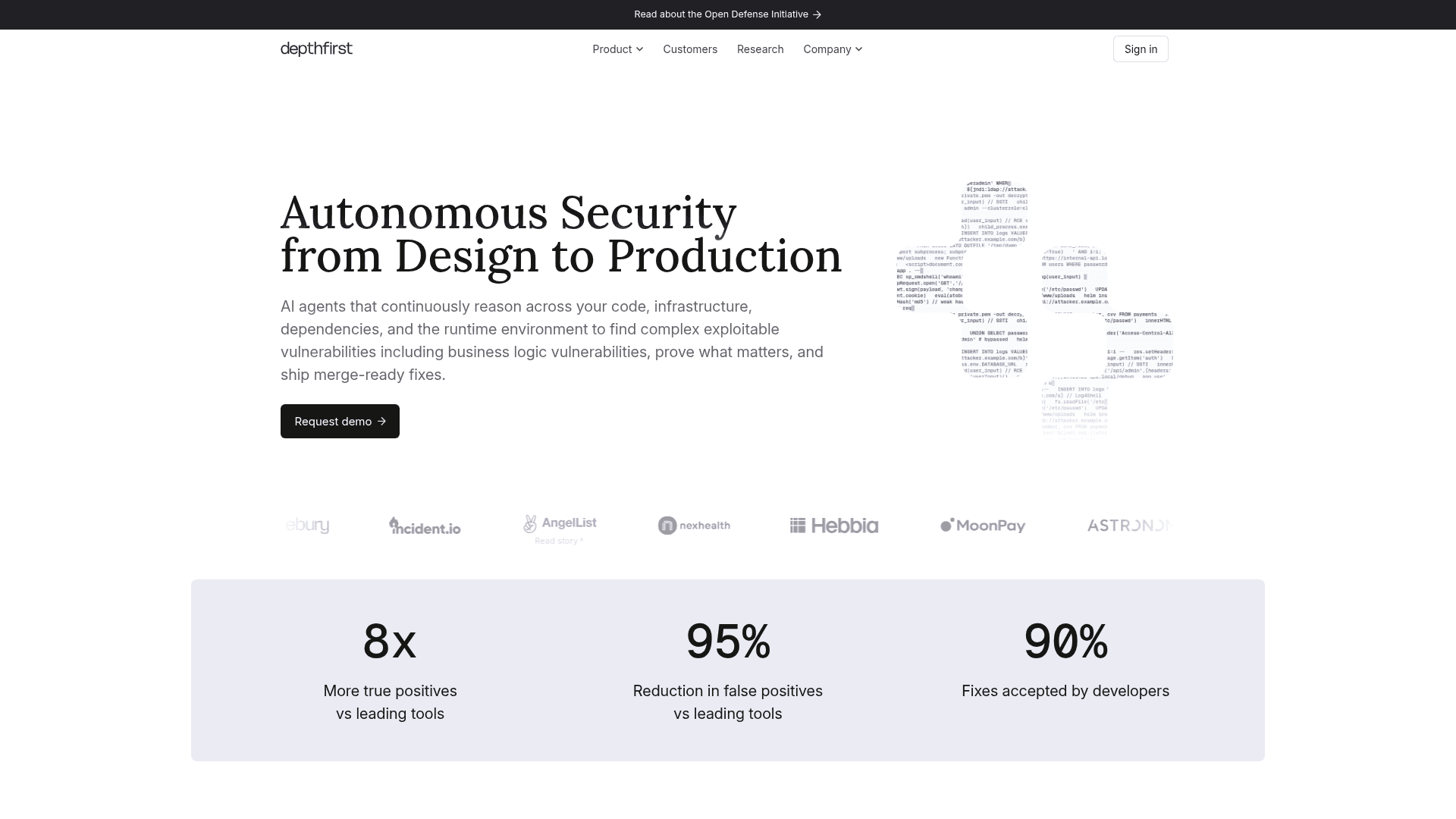Click the AngelList logo
Screen dimensions: 1456x819
click(560, 523)
